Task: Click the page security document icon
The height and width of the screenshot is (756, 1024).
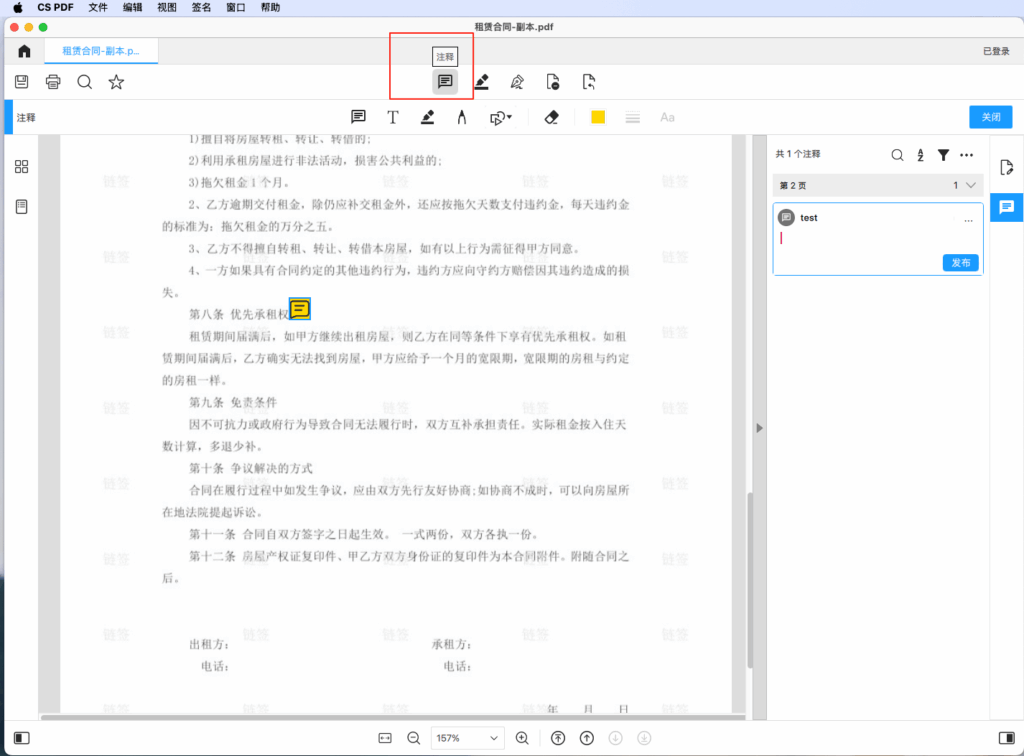Action: point(552,82)
